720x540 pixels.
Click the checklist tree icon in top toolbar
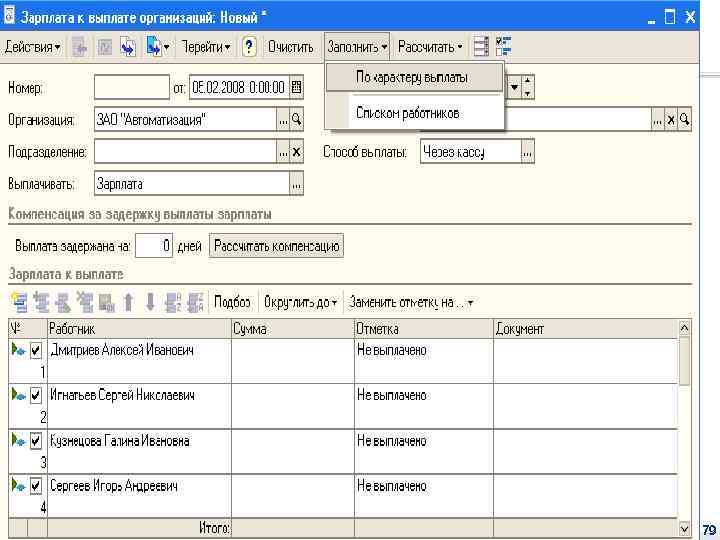tap(504, 47)
